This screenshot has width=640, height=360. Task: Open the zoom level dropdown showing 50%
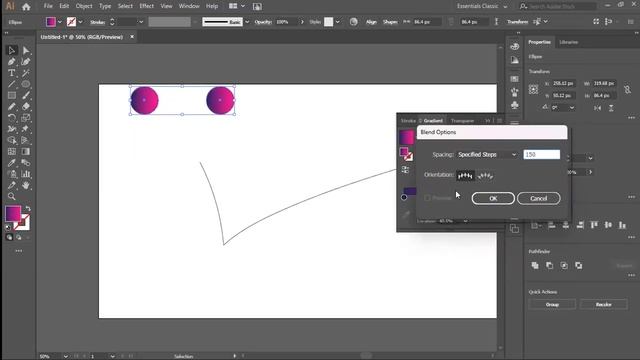click(x=65, y=356)
